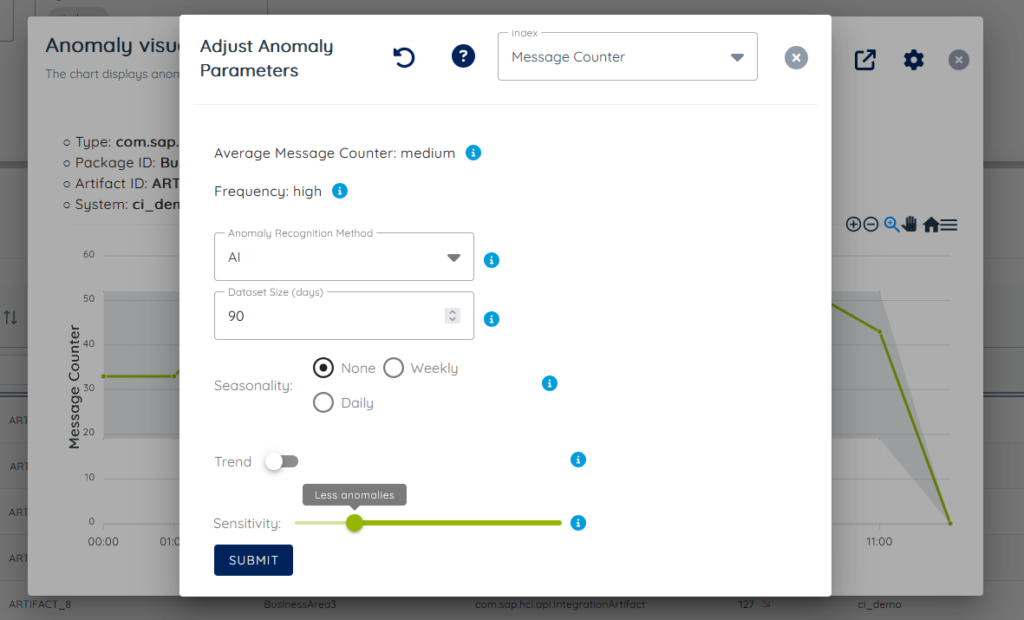Enable the Trend toggle

(x=281, y=461)
